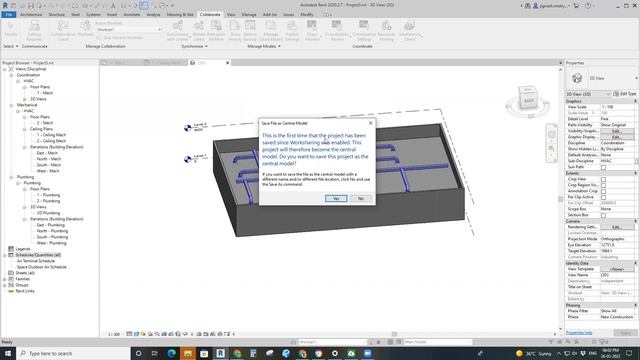Image resolution: width=640 pixels, height=360 pixels.
Task: Click the ViewCube in the 3D view
Action: [x=528, y=99]
